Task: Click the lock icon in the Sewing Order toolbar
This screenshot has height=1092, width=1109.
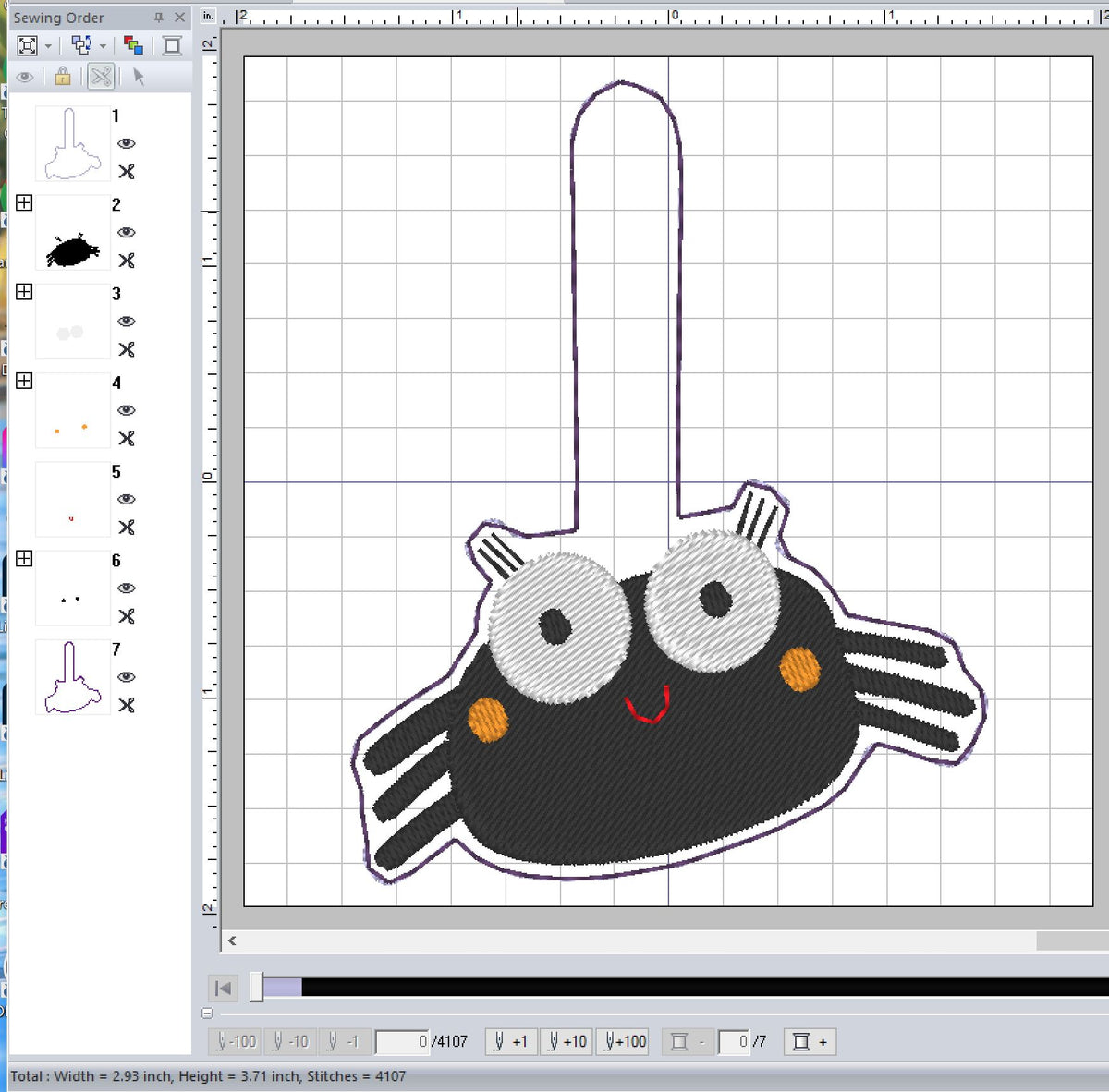Action: pos(63,78)
